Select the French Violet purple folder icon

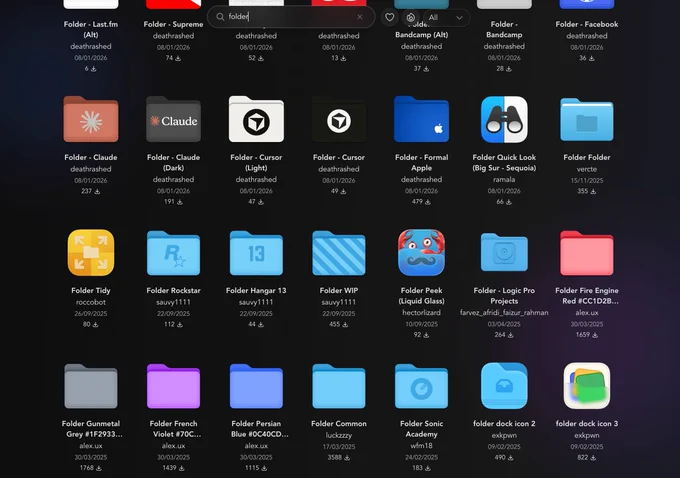[173, 386]
